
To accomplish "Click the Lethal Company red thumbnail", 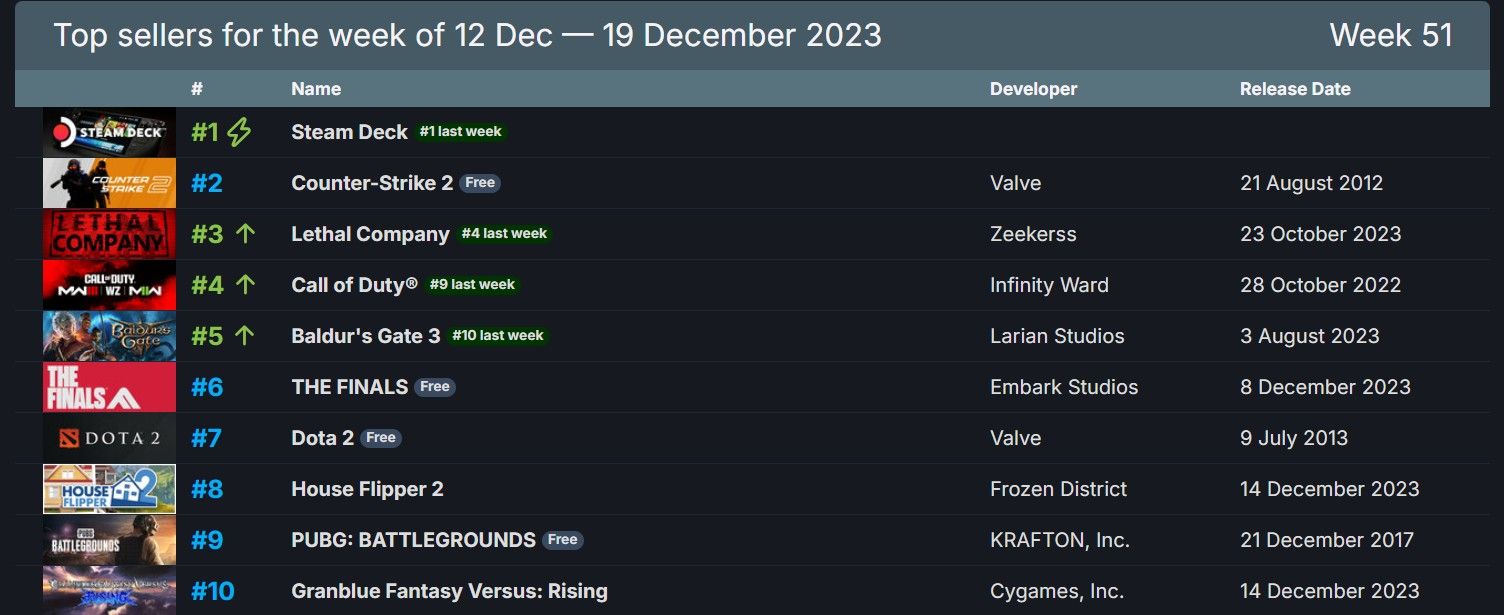I will pyautogui.click(x=109, y=234).
